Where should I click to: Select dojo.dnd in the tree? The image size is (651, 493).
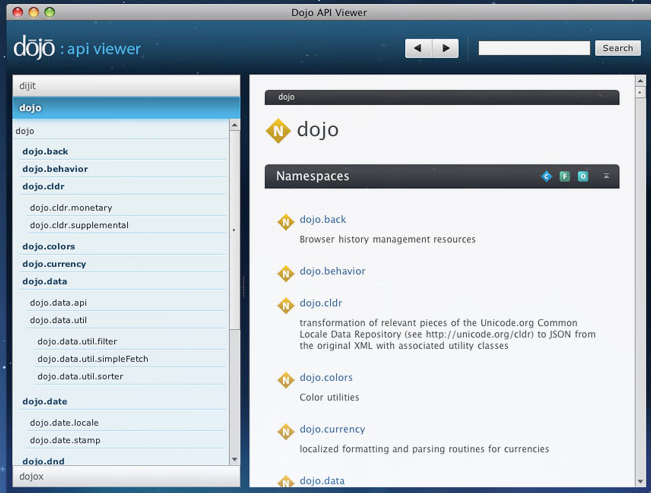tap(123, 461)
